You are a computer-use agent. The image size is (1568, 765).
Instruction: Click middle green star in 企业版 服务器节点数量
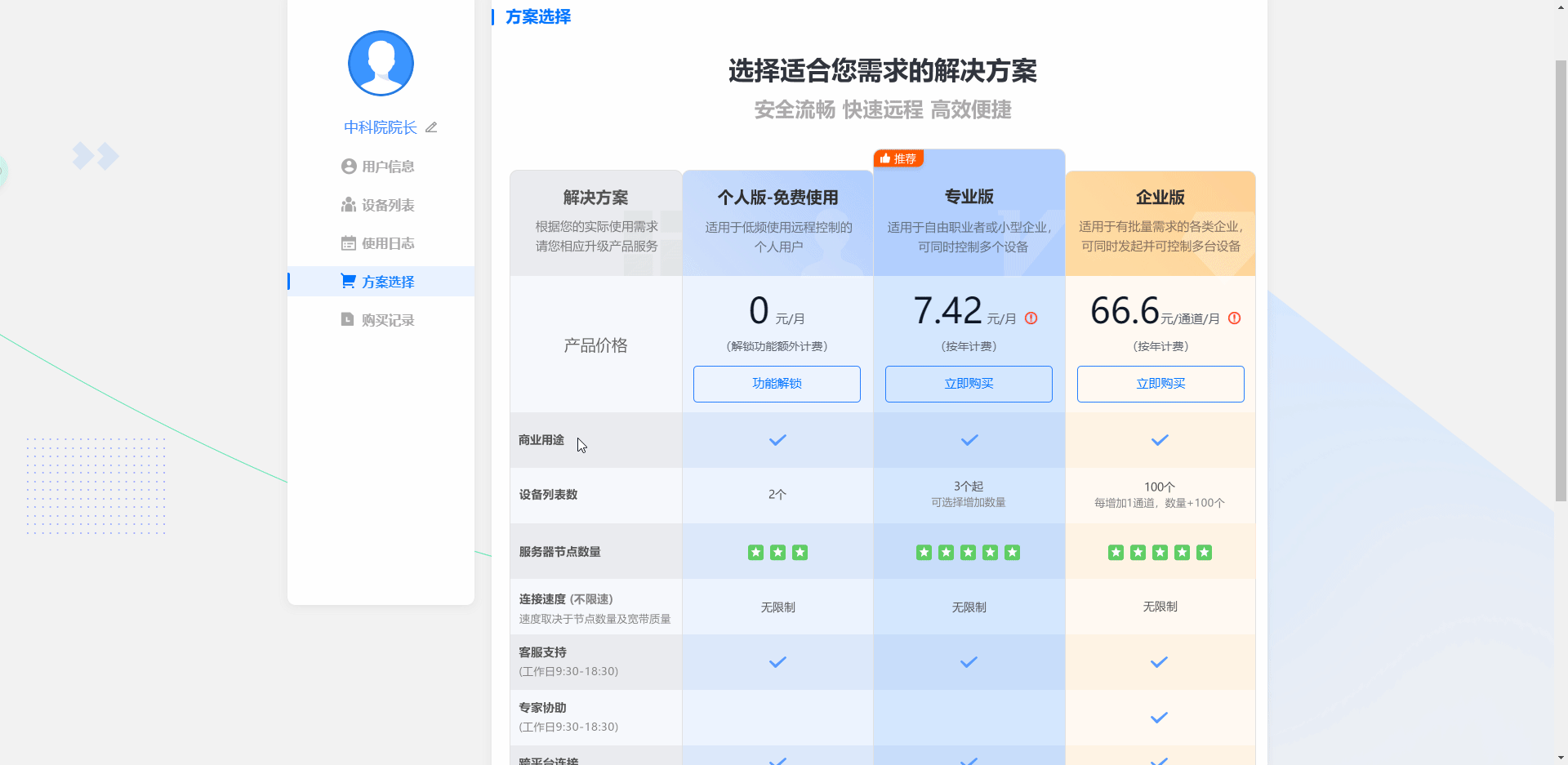click(1160, 553)
